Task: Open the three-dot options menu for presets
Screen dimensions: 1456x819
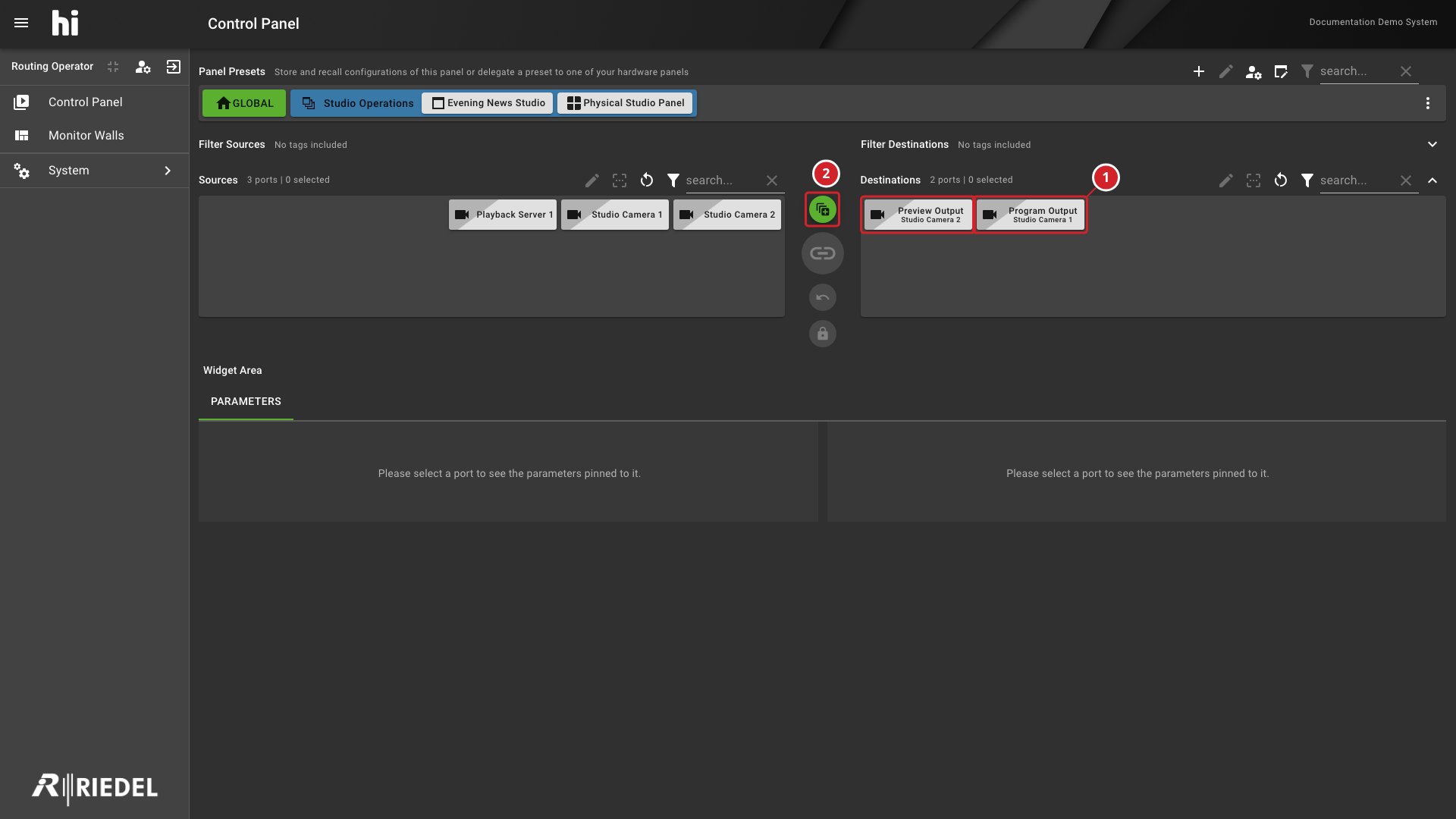Action: (x=1428, y=103)
